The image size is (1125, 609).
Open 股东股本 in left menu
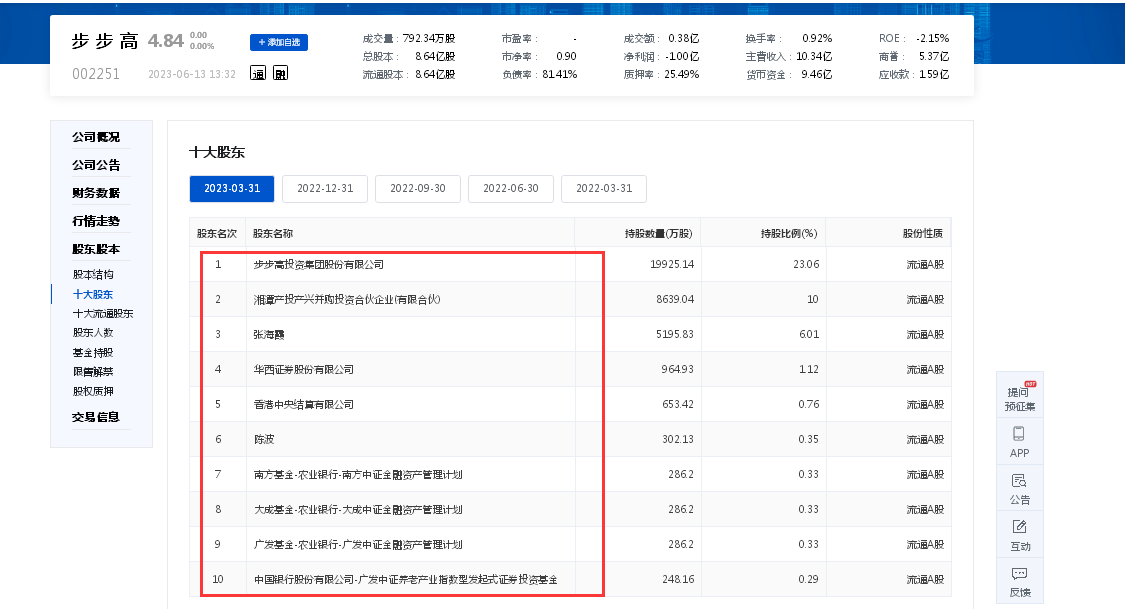95,249
